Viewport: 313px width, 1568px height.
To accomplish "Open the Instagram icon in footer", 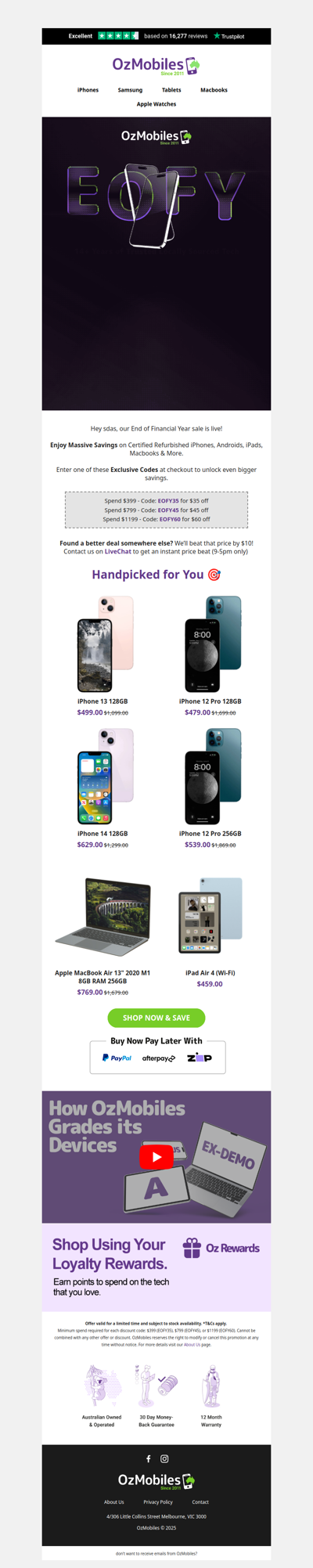I will click(164, 1458).
